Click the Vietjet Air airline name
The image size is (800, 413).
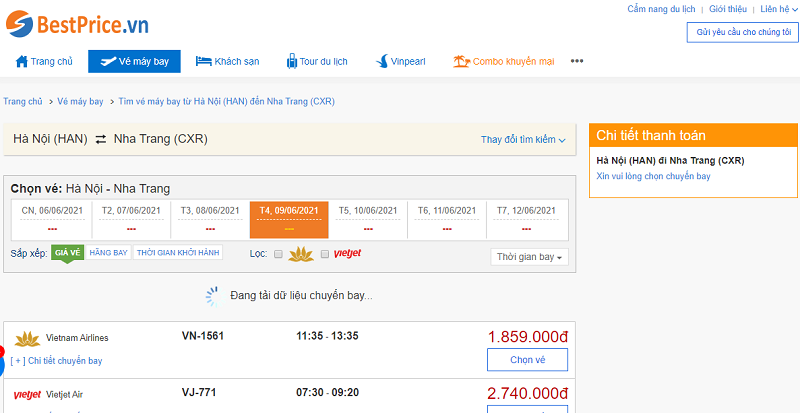64,395
